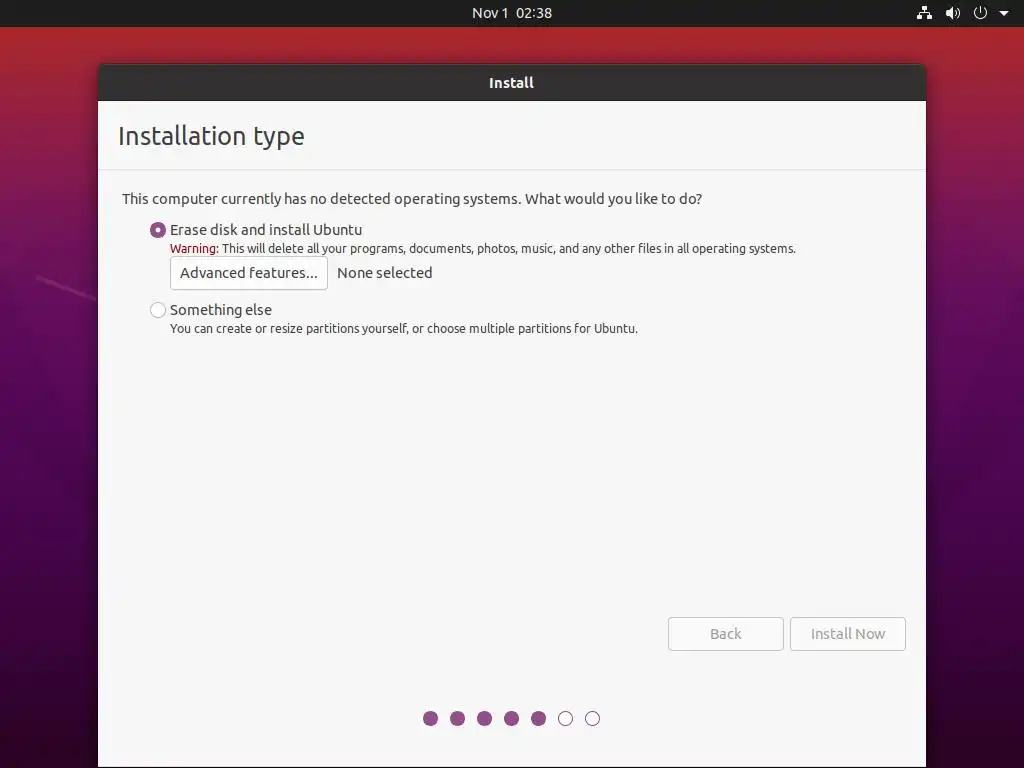Click the Install window title bar
This screenshot has height=768, width=1024.
tap(512, 83)
